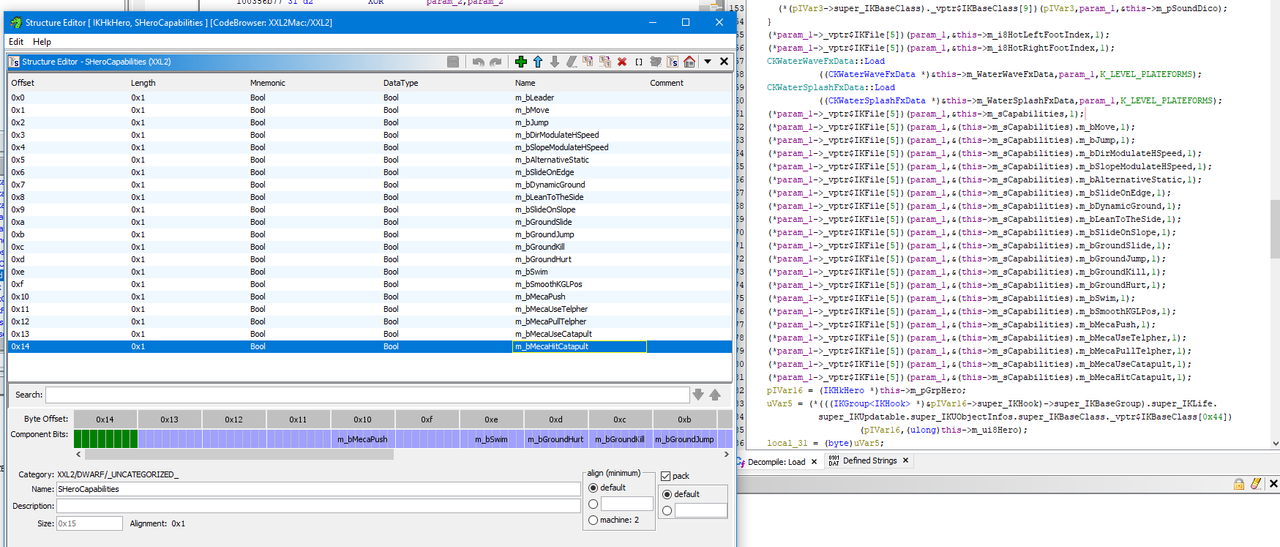
Task: Delete selected component with red X
Action: click(x=622, y=62)
